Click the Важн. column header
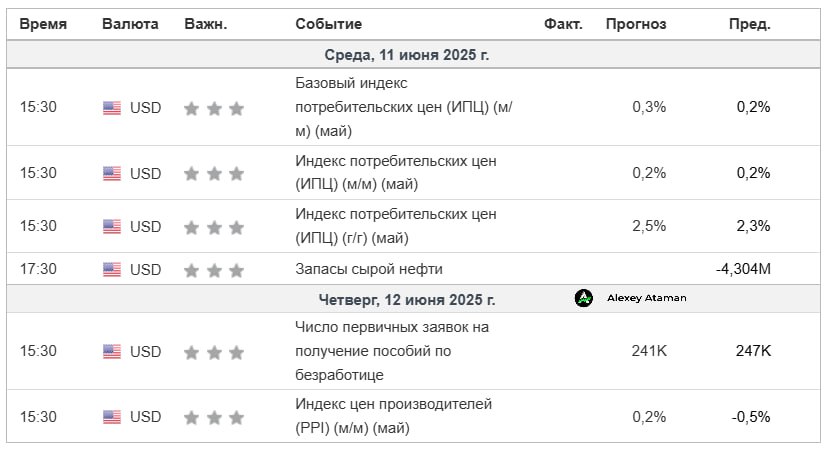The width and height of the screenshot is (827, 449). click(206, 24)
